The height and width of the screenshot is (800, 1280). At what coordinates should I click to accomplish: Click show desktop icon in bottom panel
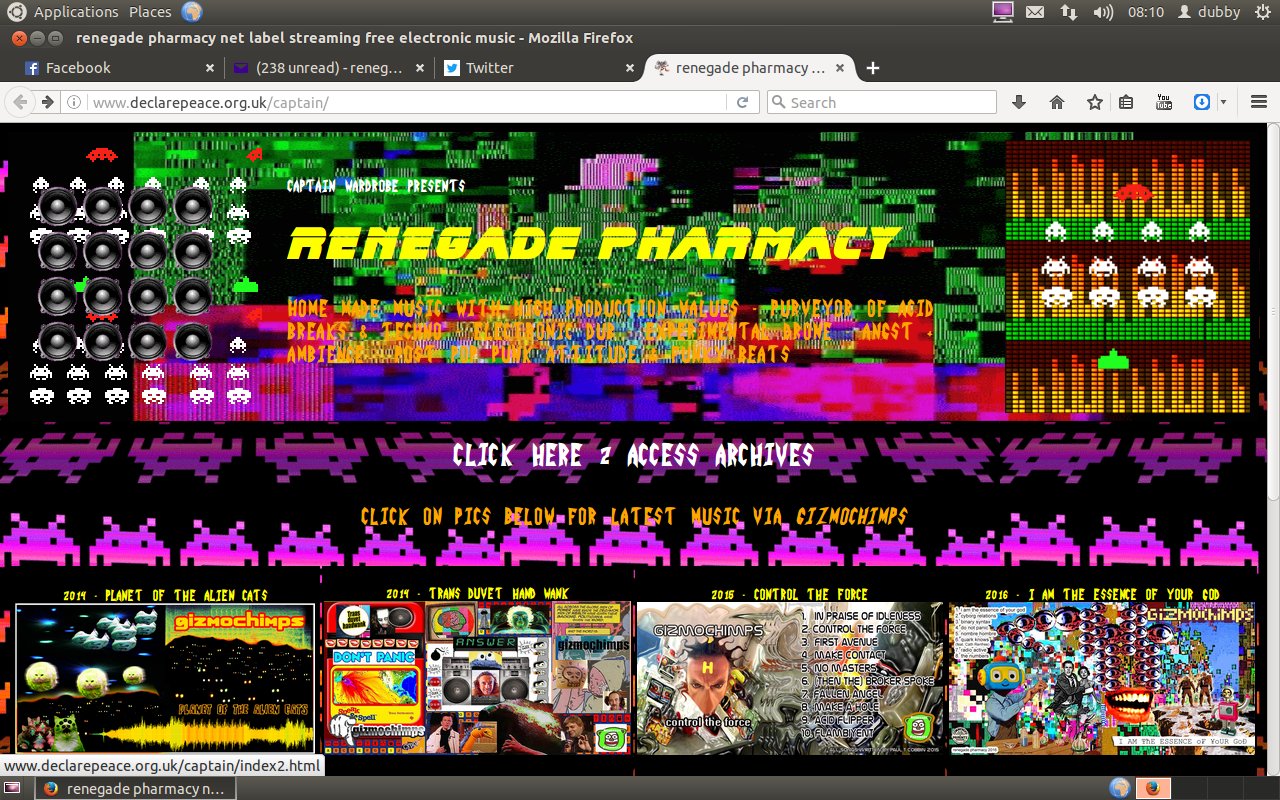[12, 788]
